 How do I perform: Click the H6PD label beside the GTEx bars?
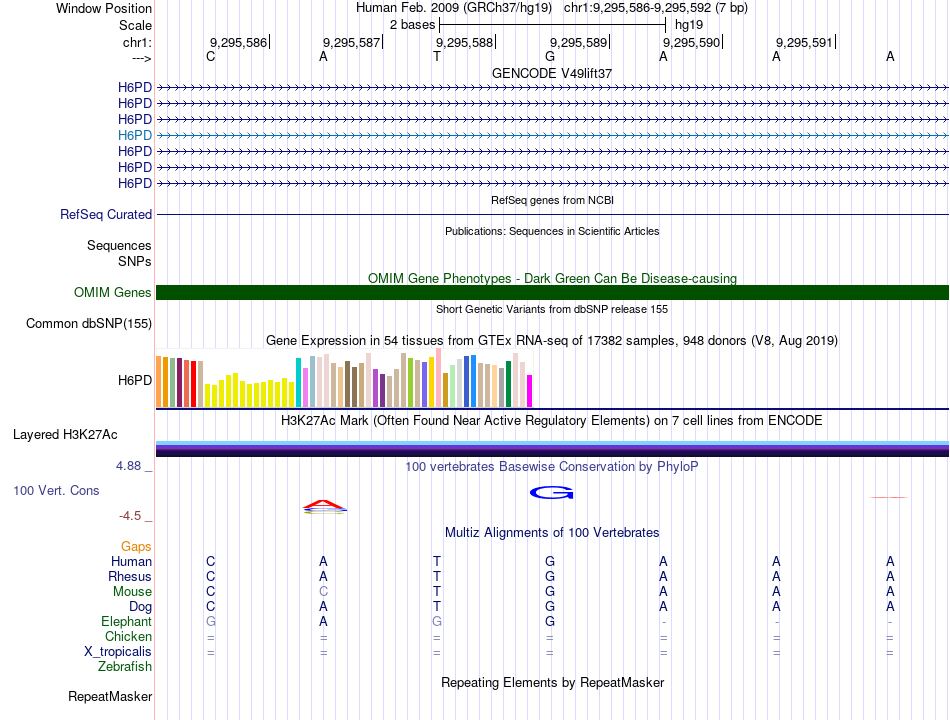135,381
